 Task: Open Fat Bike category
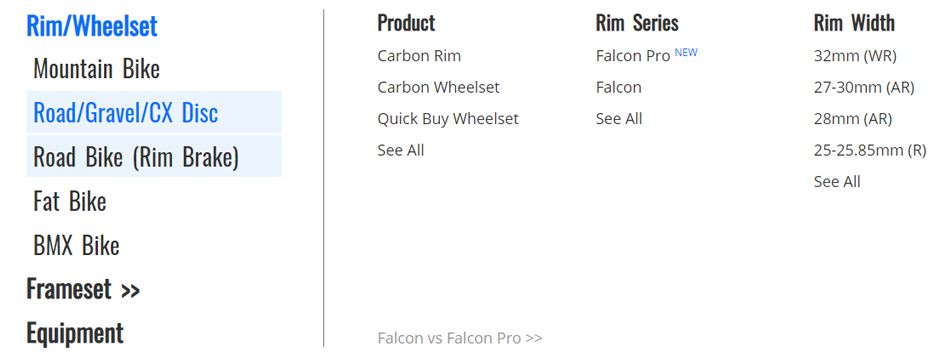pyautogui.click(x=70, y=201)
